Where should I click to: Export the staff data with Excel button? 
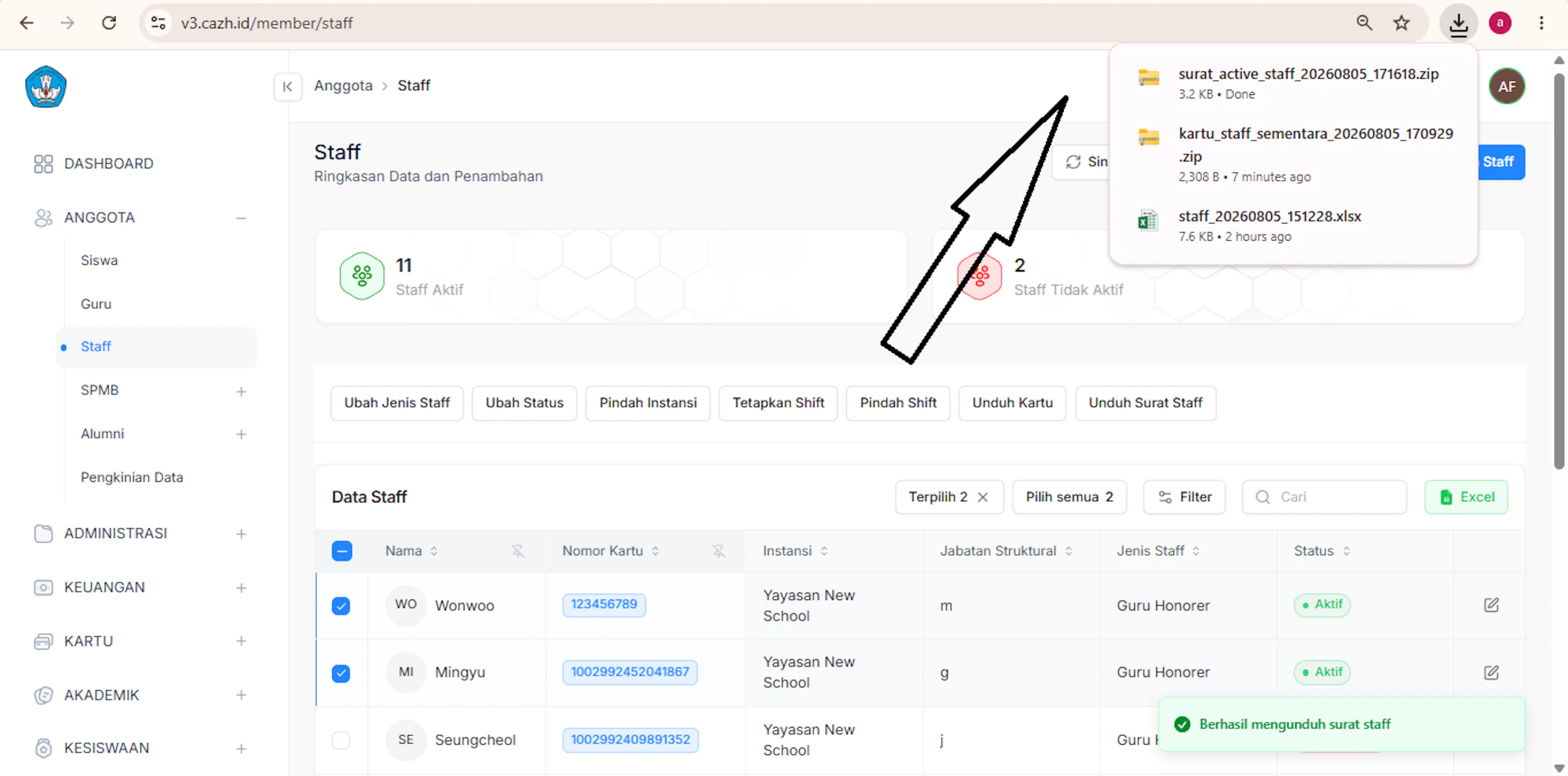tap(1466, 497)
